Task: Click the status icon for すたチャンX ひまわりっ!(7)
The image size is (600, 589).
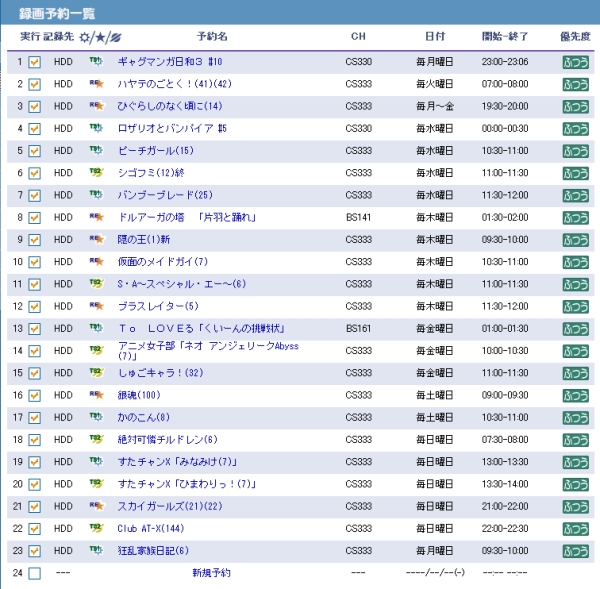Action: (96, 483)
